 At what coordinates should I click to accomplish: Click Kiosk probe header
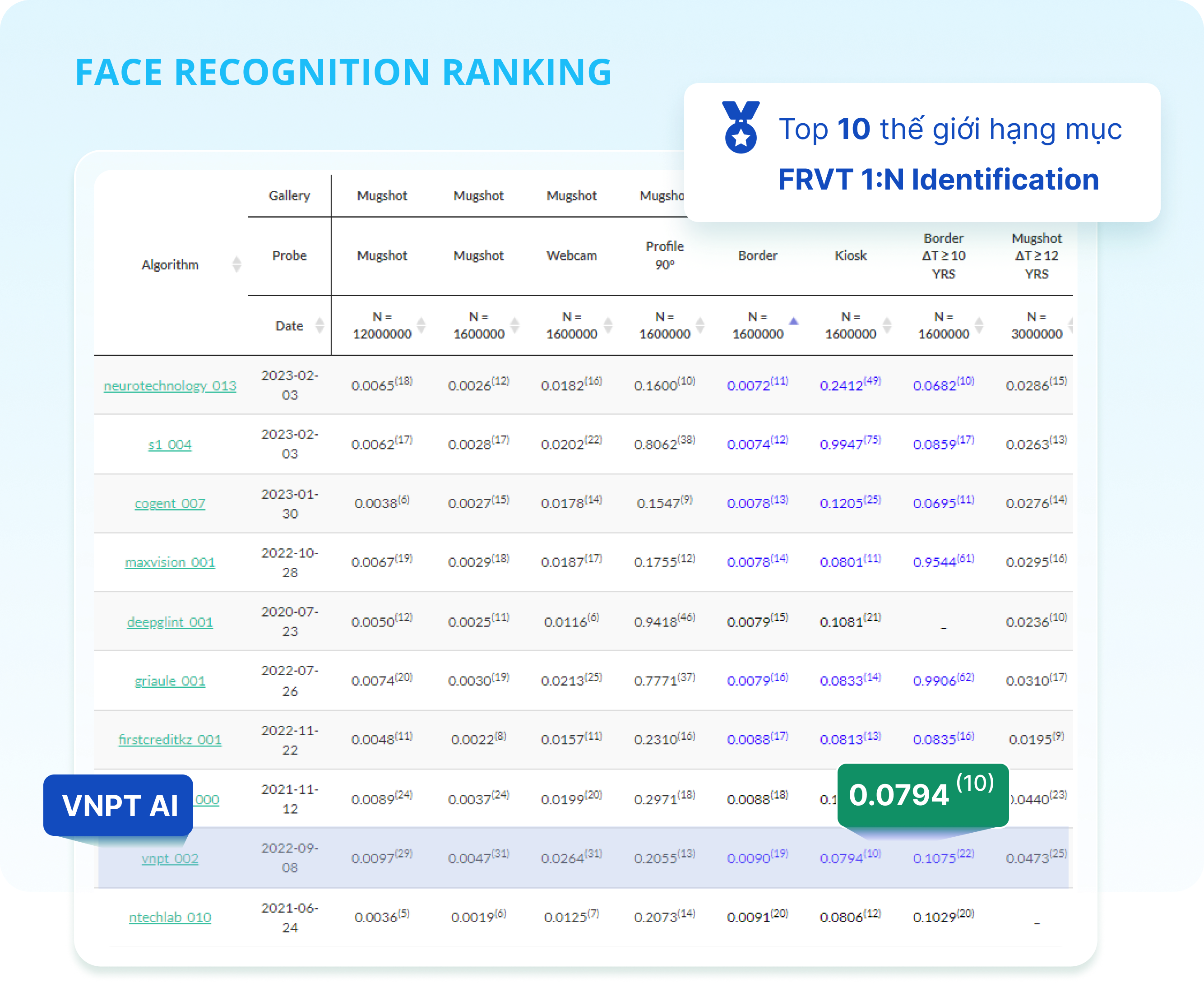coord(850,255)
